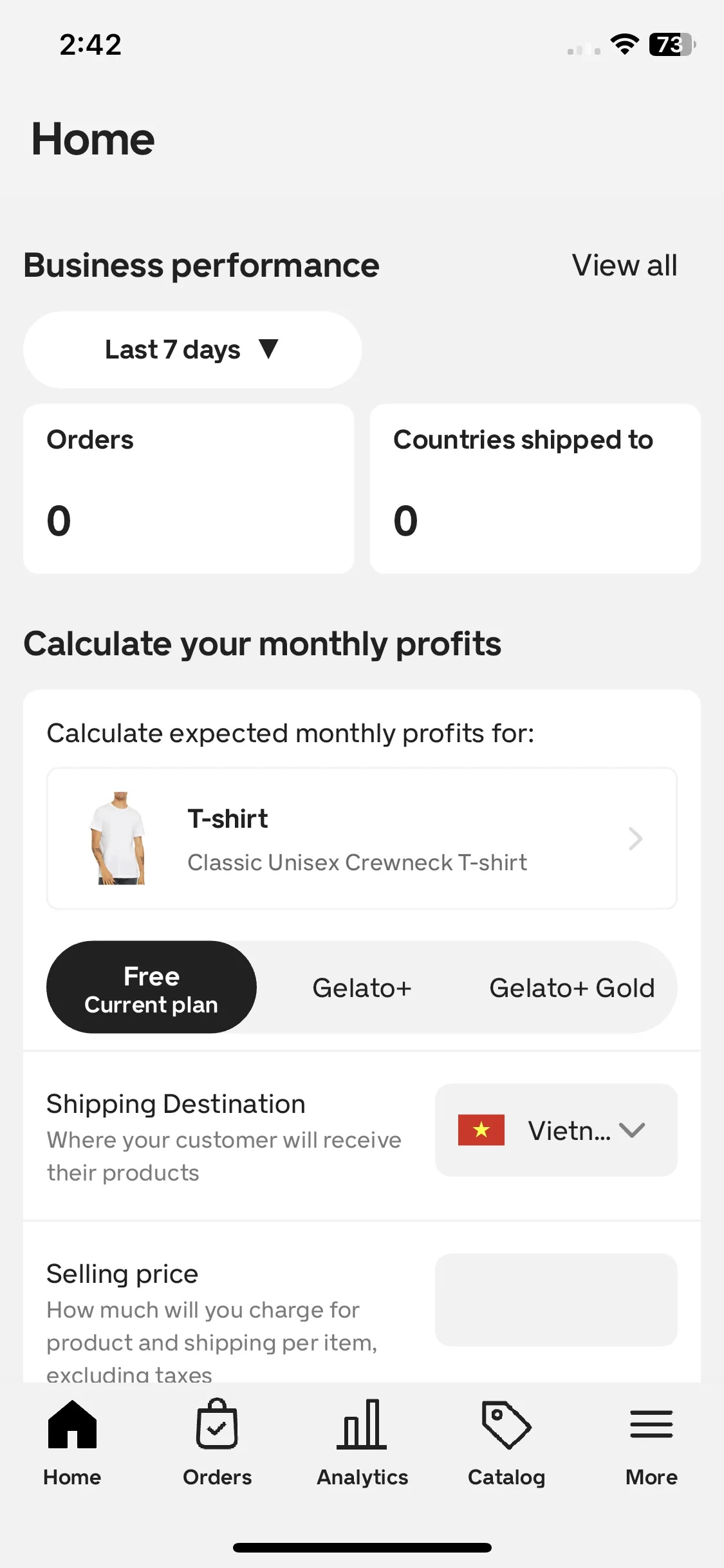
Task: Tap View all for business performance
Action: [624, 265]
